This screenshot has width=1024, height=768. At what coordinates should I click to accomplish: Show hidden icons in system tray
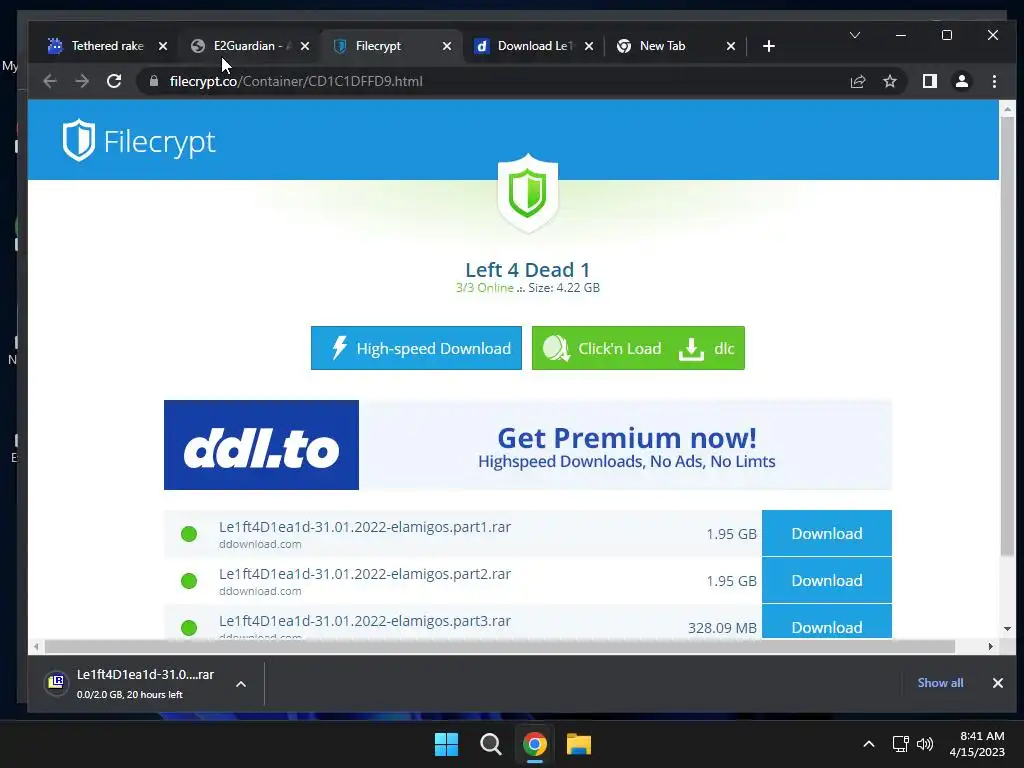(869, 744)
